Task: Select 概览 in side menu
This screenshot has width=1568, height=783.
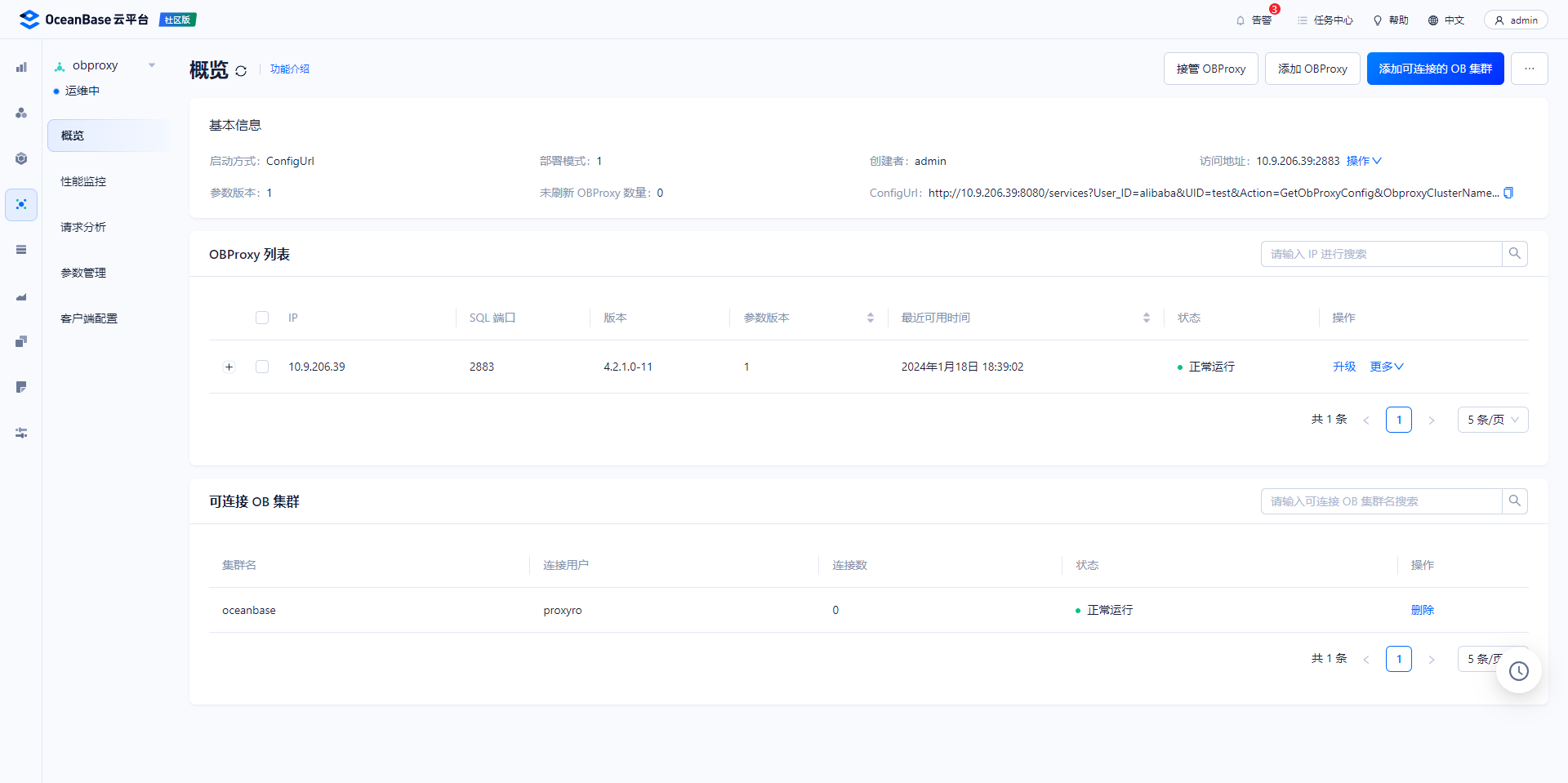Action: tap(108, 136)
